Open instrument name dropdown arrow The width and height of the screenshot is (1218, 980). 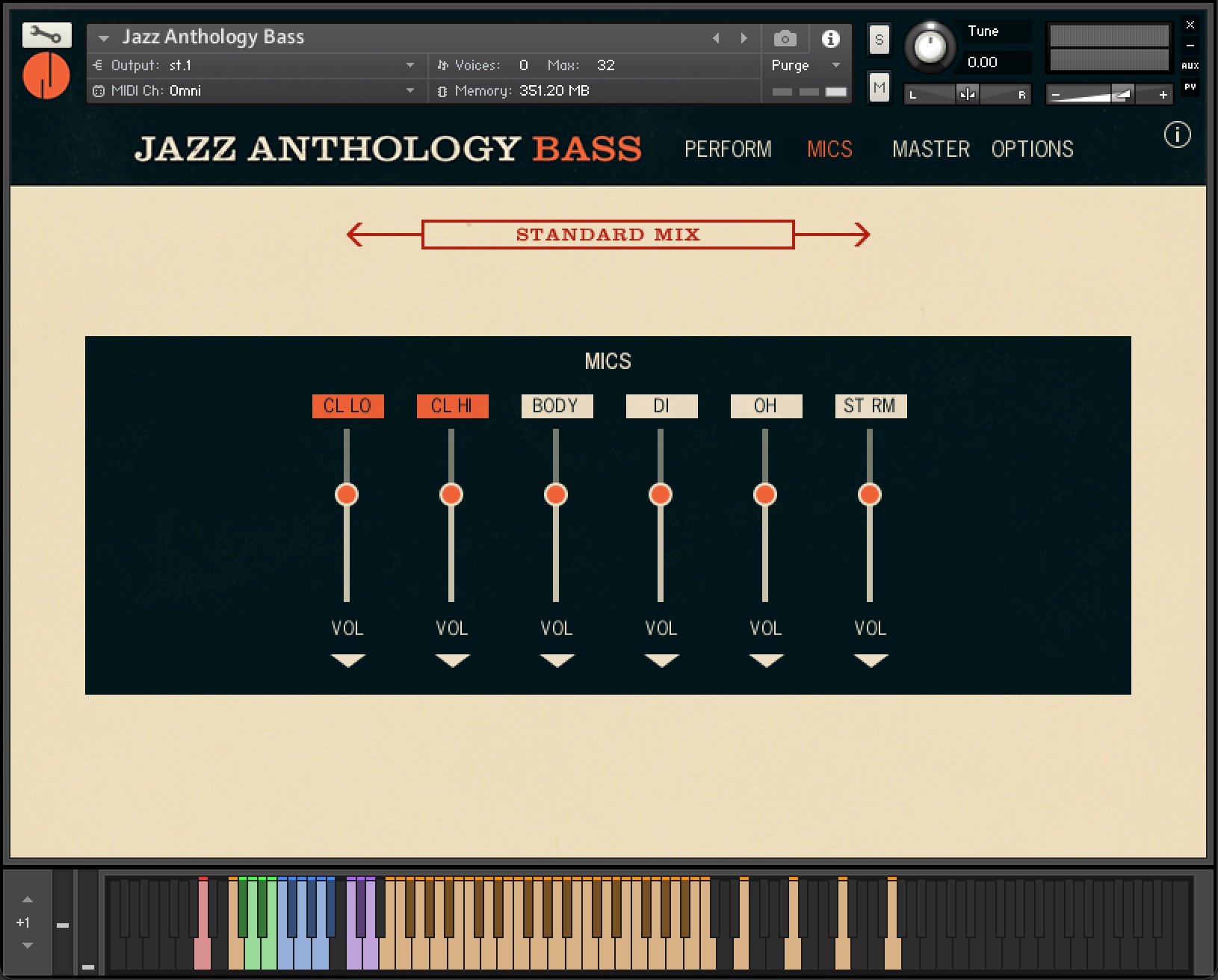click(x=104, y=38)
